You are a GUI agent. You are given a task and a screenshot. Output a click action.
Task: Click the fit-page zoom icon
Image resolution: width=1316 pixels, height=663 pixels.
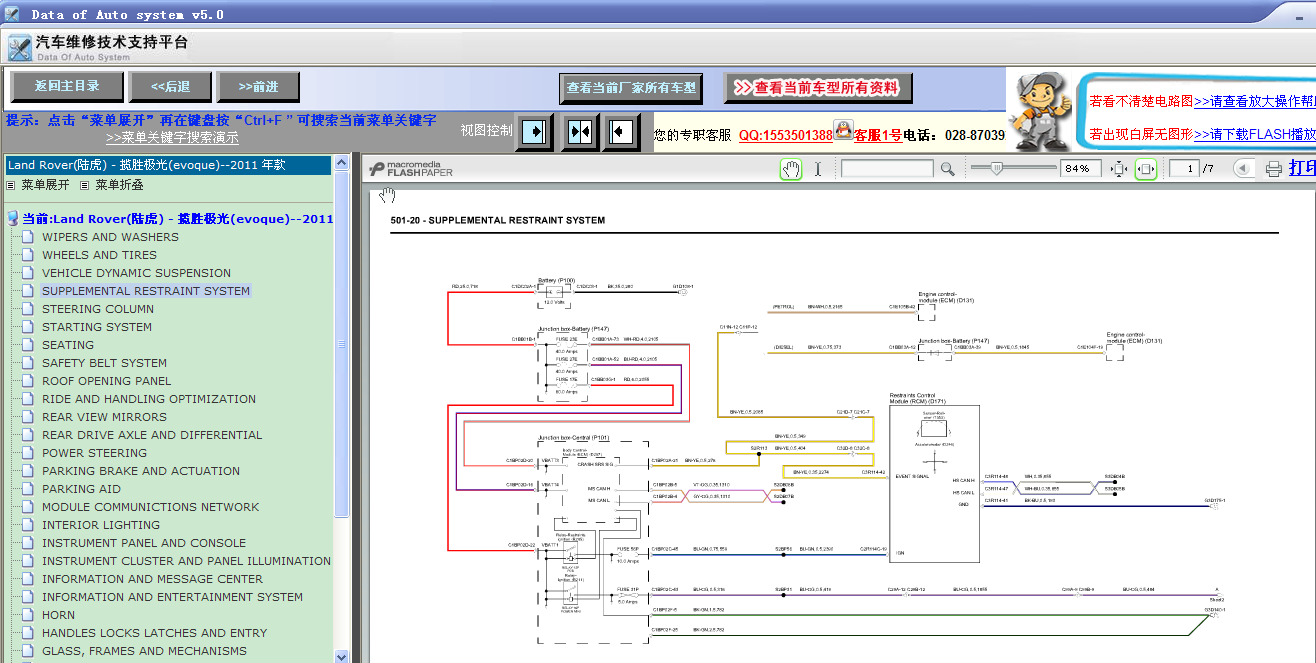pyautogui.click(x=1120, y=169)
